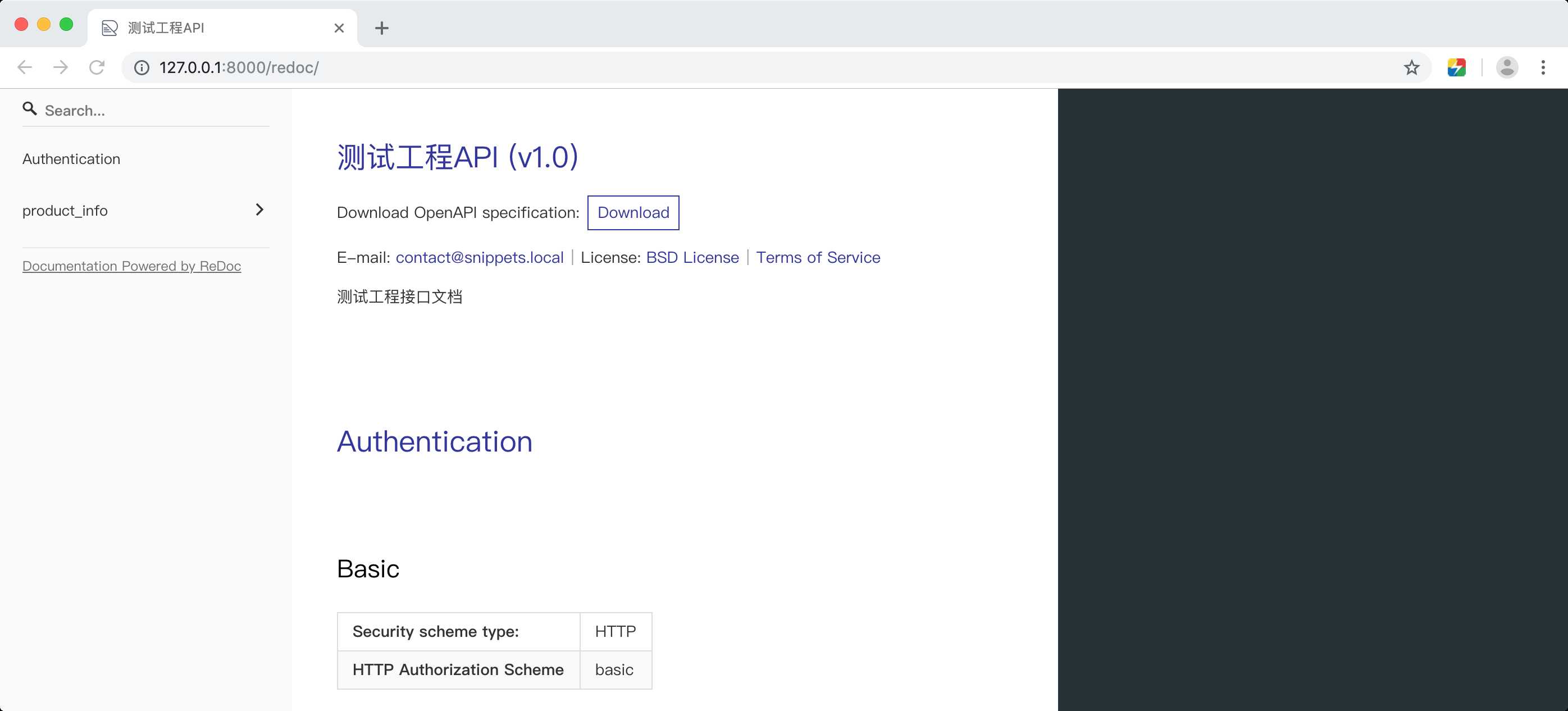Open the Chrome profile avatar
1568x711 pixels.
[1507, 67]
